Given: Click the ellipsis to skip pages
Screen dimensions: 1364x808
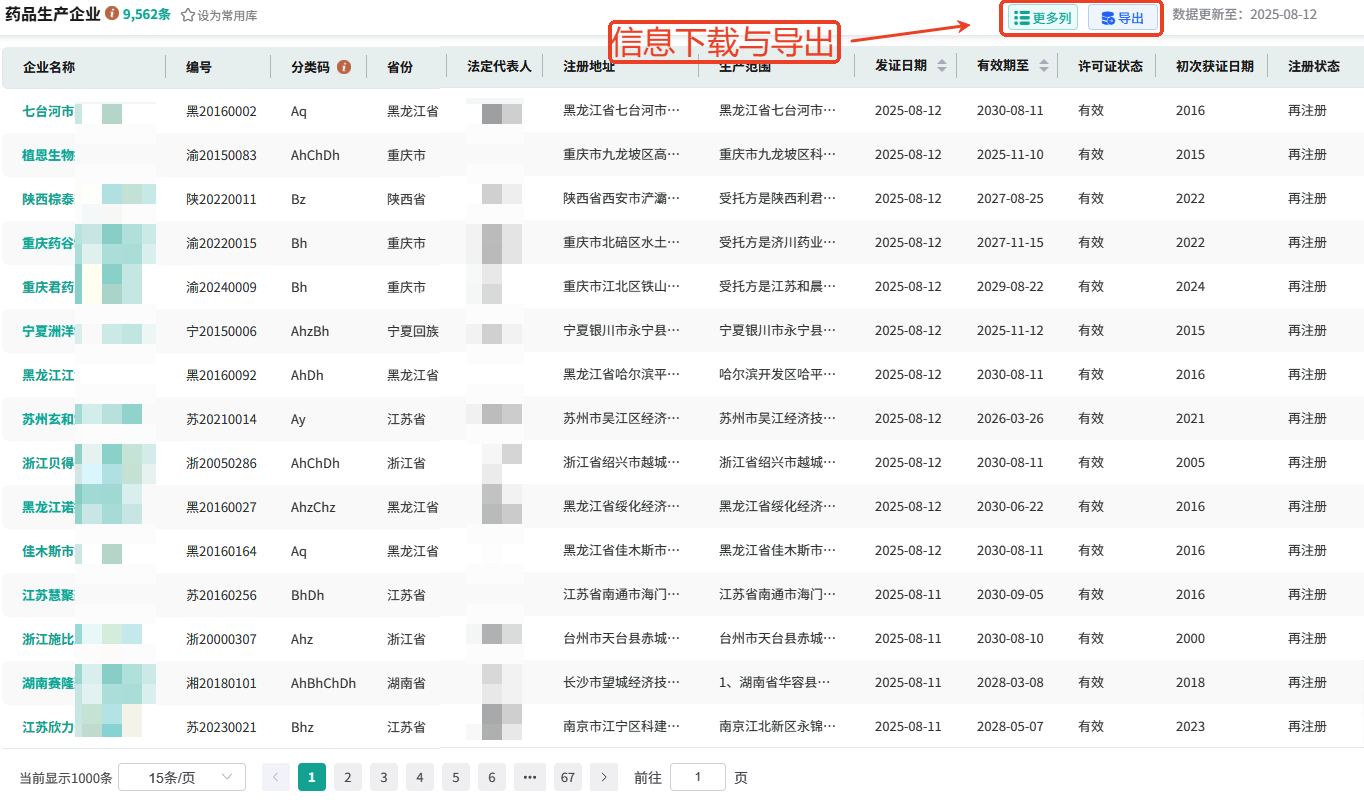Looking at the screenshot, I should pyautogui.click(x=530, y=777).
